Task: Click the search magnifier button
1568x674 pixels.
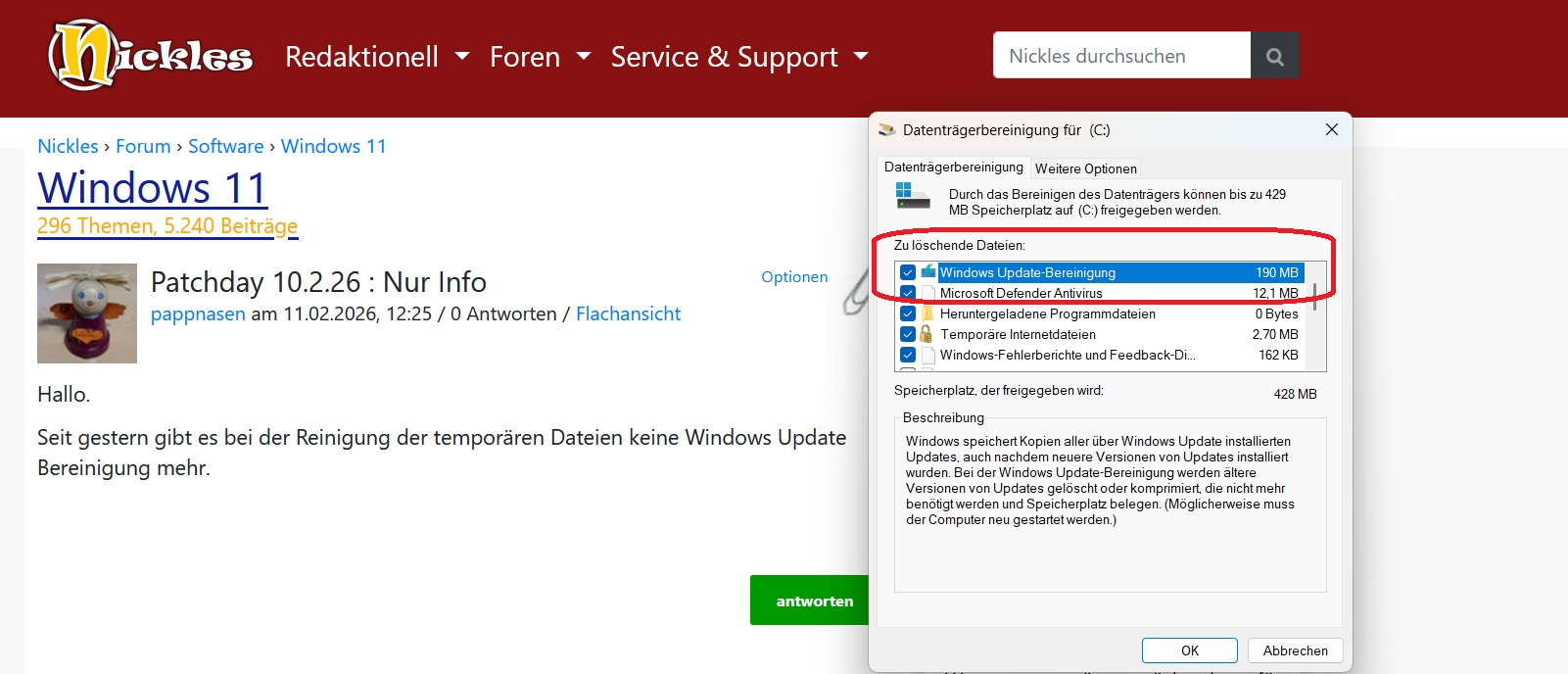Action: pos(1274,56)
